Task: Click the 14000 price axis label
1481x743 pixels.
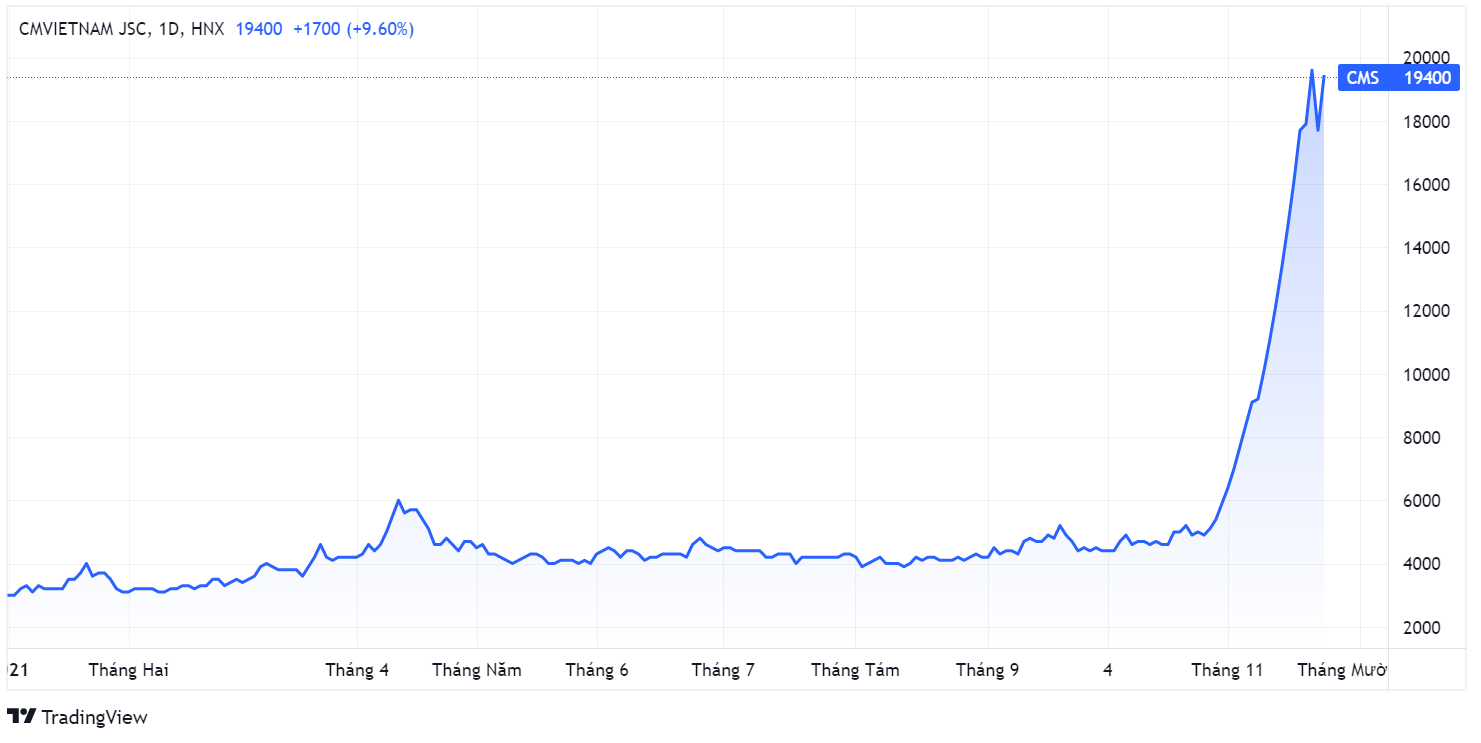Action: [1427, 248]
